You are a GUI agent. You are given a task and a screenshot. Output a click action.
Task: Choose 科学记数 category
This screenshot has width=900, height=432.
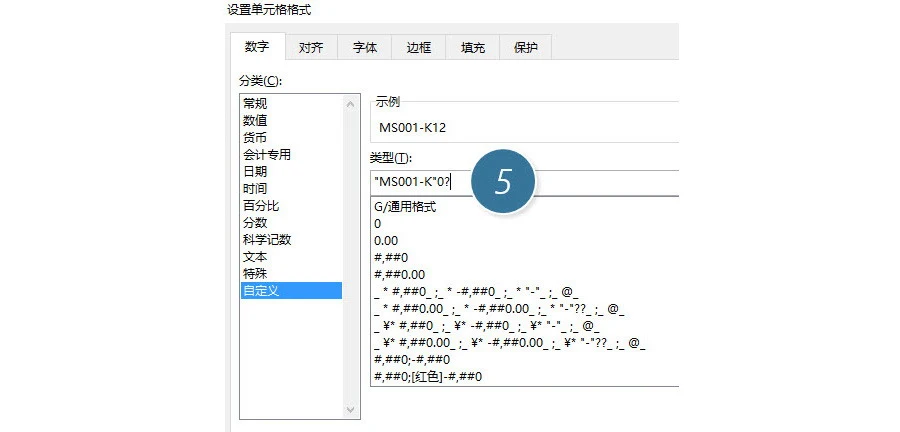coord(292,240)
